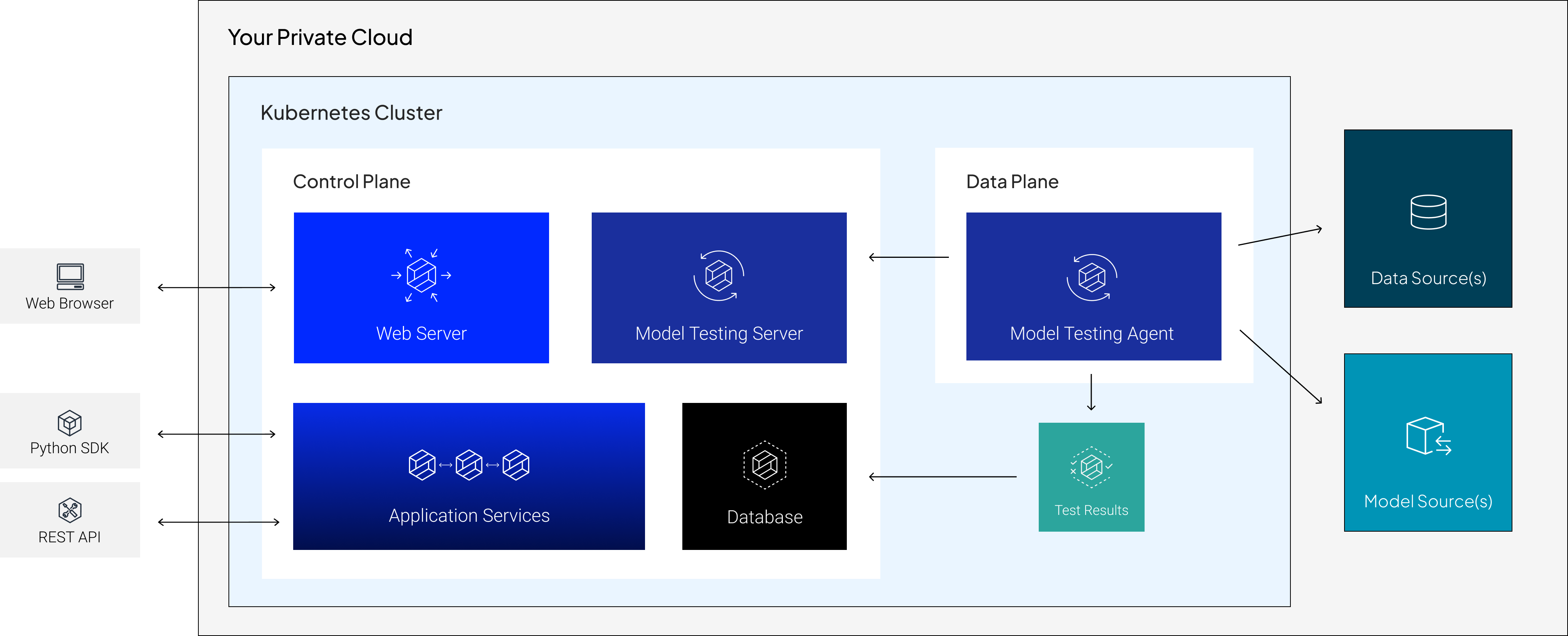Open the Application Services block
This screenshot has height=636, width=1568.
[x=469, y=476]
